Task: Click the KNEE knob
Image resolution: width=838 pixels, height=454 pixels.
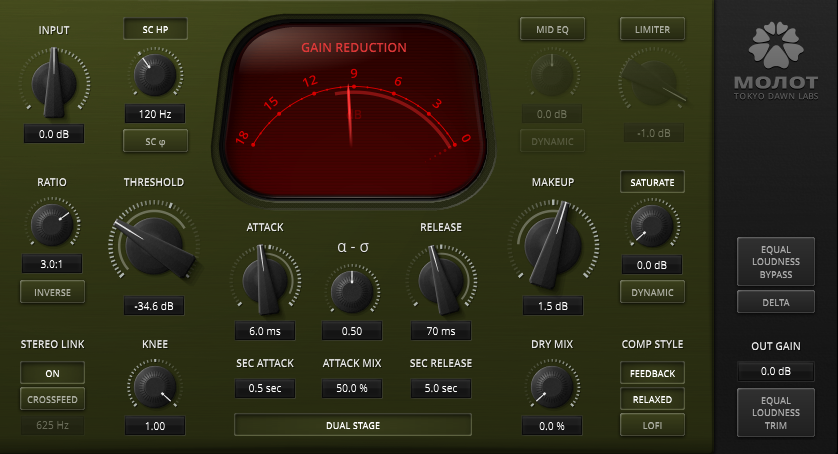Action: (x=155, y=387)
